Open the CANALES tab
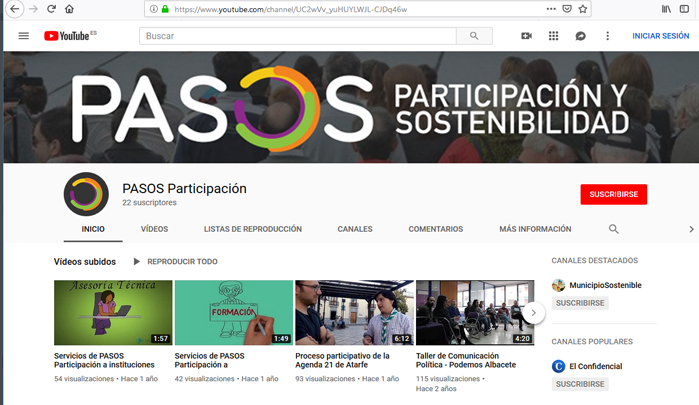This screenshot has width=699, height=405. (x=355, y=229)
